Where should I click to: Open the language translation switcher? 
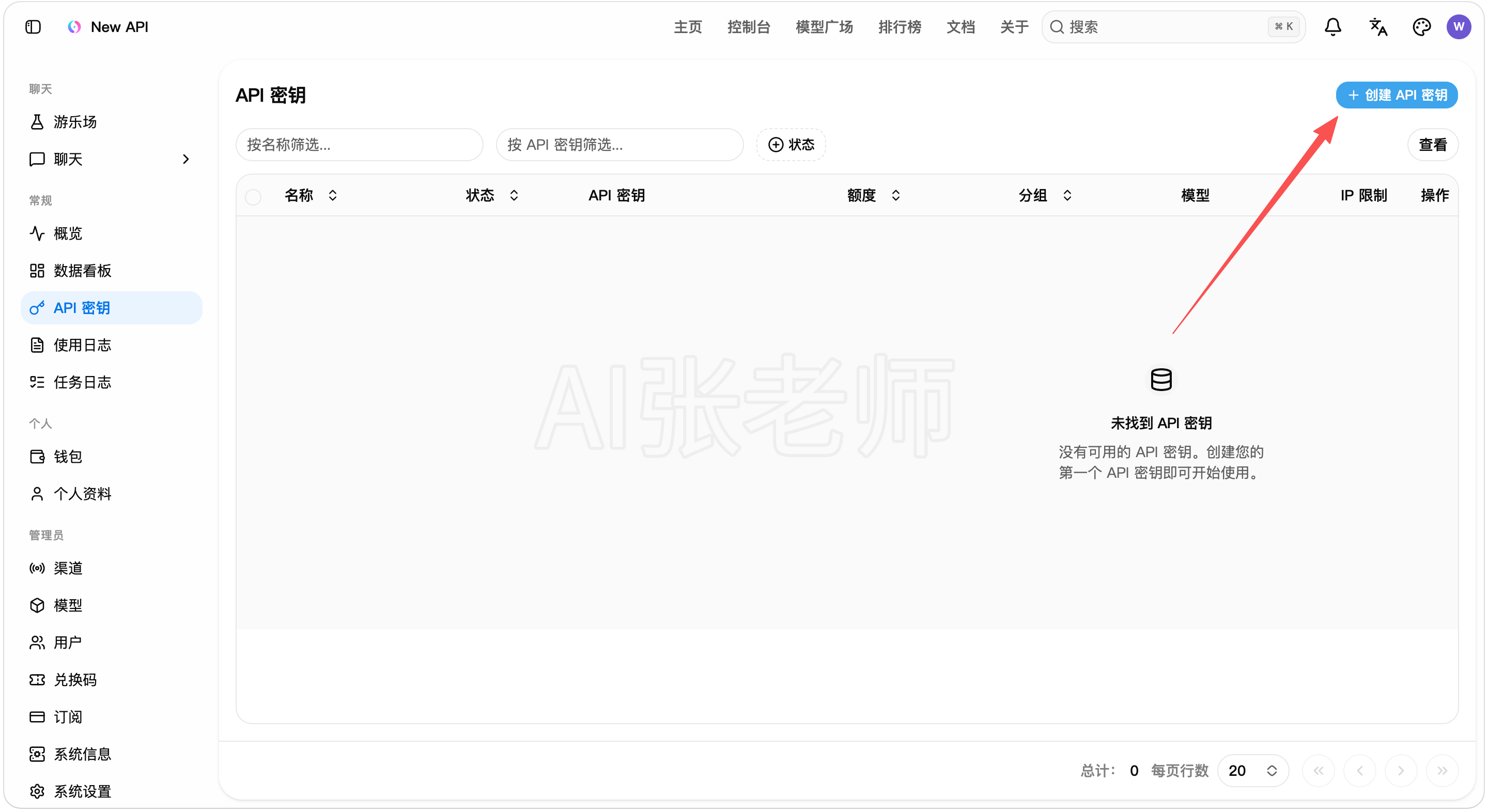[1377, 26]
